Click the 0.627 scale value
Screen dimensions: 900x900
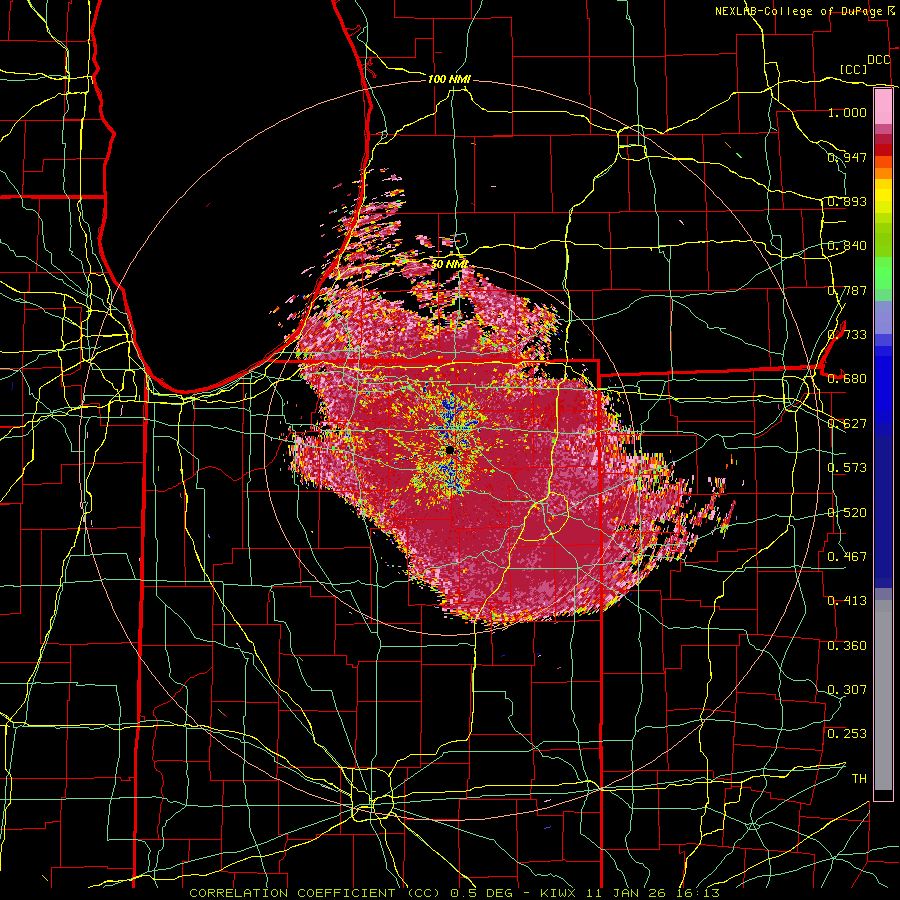pos(847,424)
